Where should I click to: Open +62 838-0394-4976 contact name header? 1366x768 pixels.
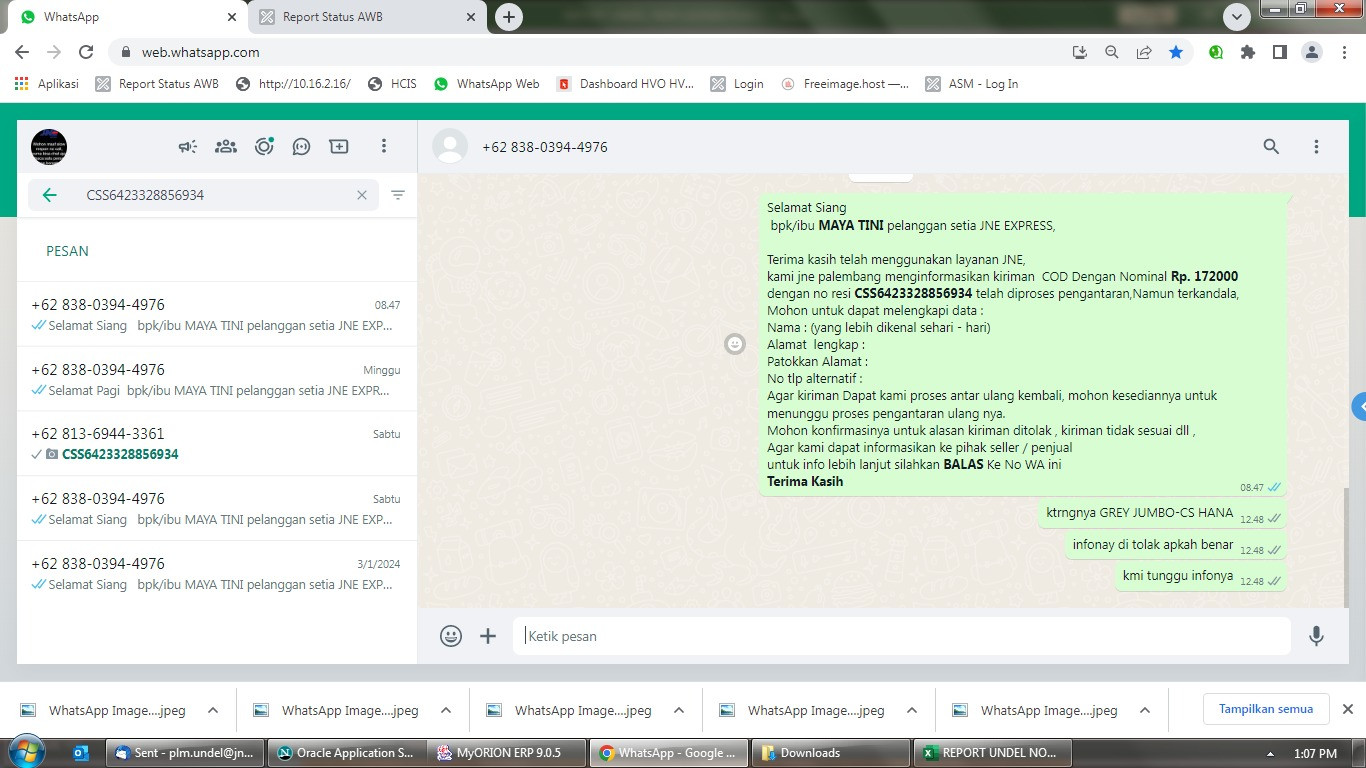pos(545,147)
